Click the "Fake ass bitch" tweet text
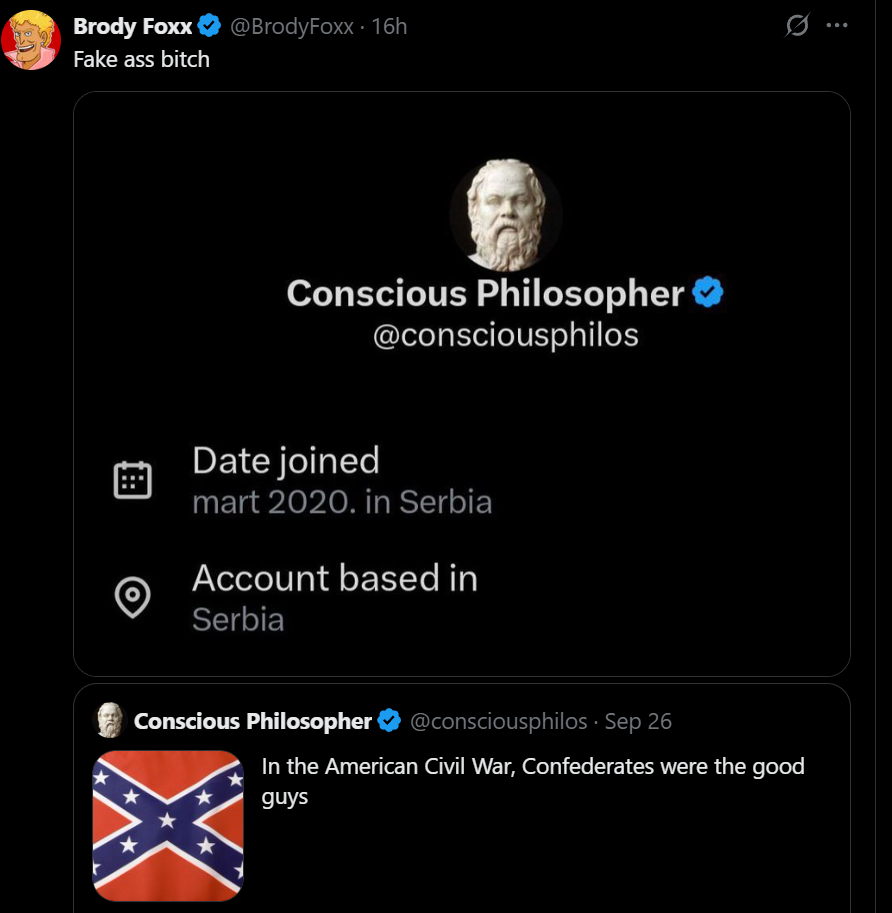Viewport: 892px width, 913px height. point(141,59)
